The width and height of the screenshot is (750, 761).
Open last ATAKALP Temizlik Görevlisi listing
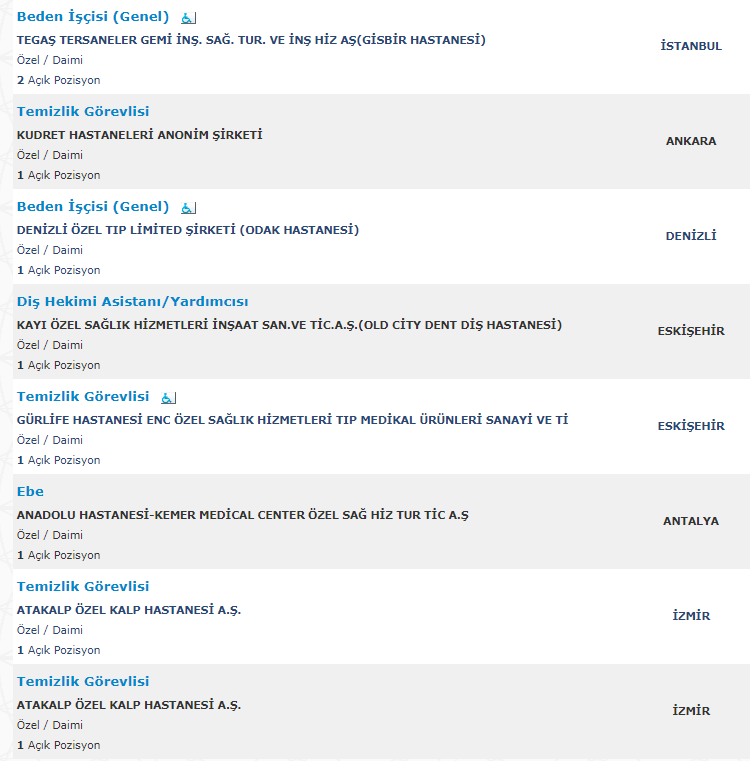point(83,681)
